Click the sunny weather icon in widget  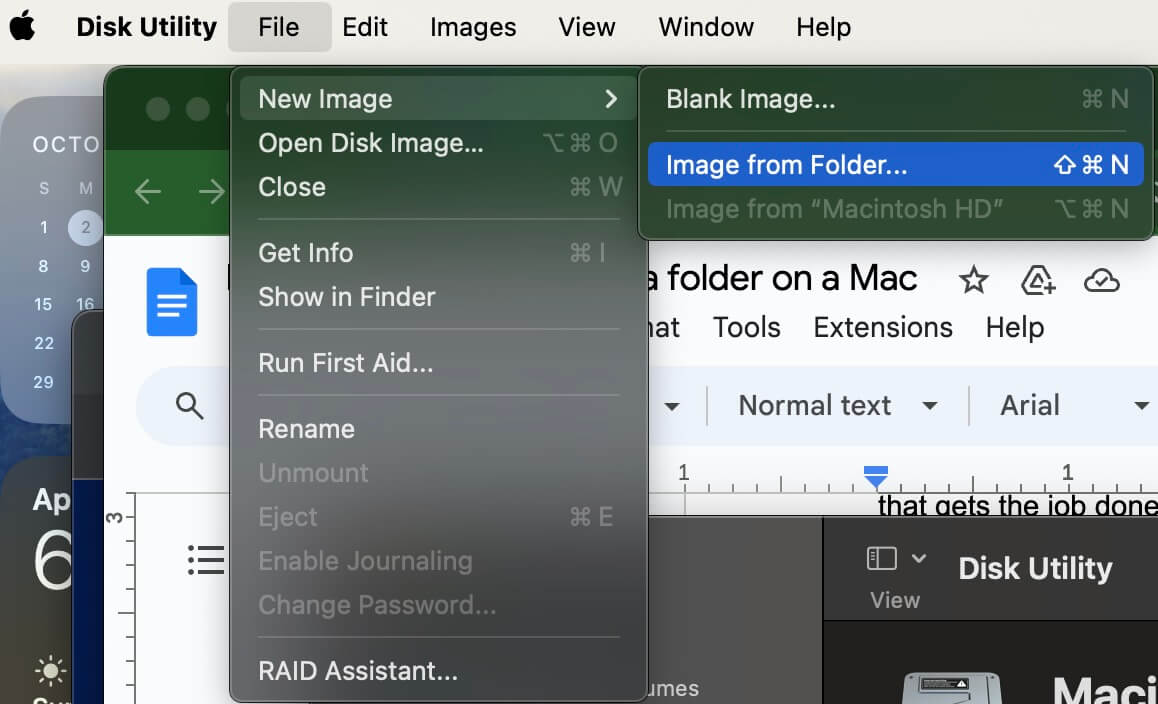click(x=50, y=671)
